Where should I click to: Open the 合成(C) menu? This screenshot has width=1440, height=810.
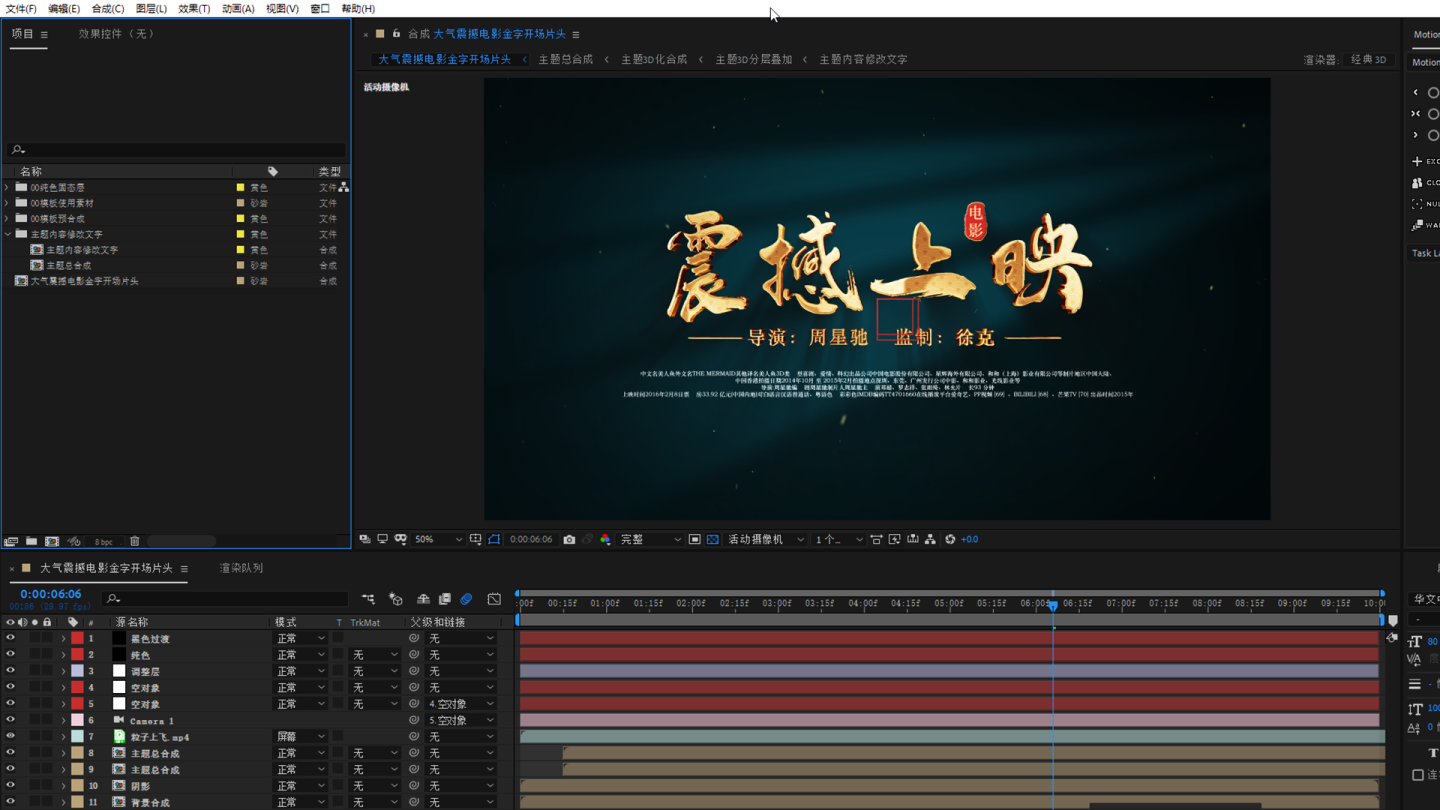pyautogui.click(x=108, y=8)
